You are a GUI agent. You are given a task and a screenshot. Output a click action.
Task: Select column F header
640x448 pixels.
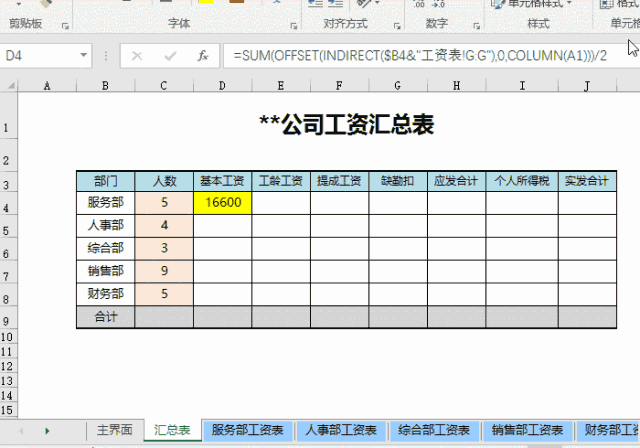pyautogui.click(x=339, y=86)
